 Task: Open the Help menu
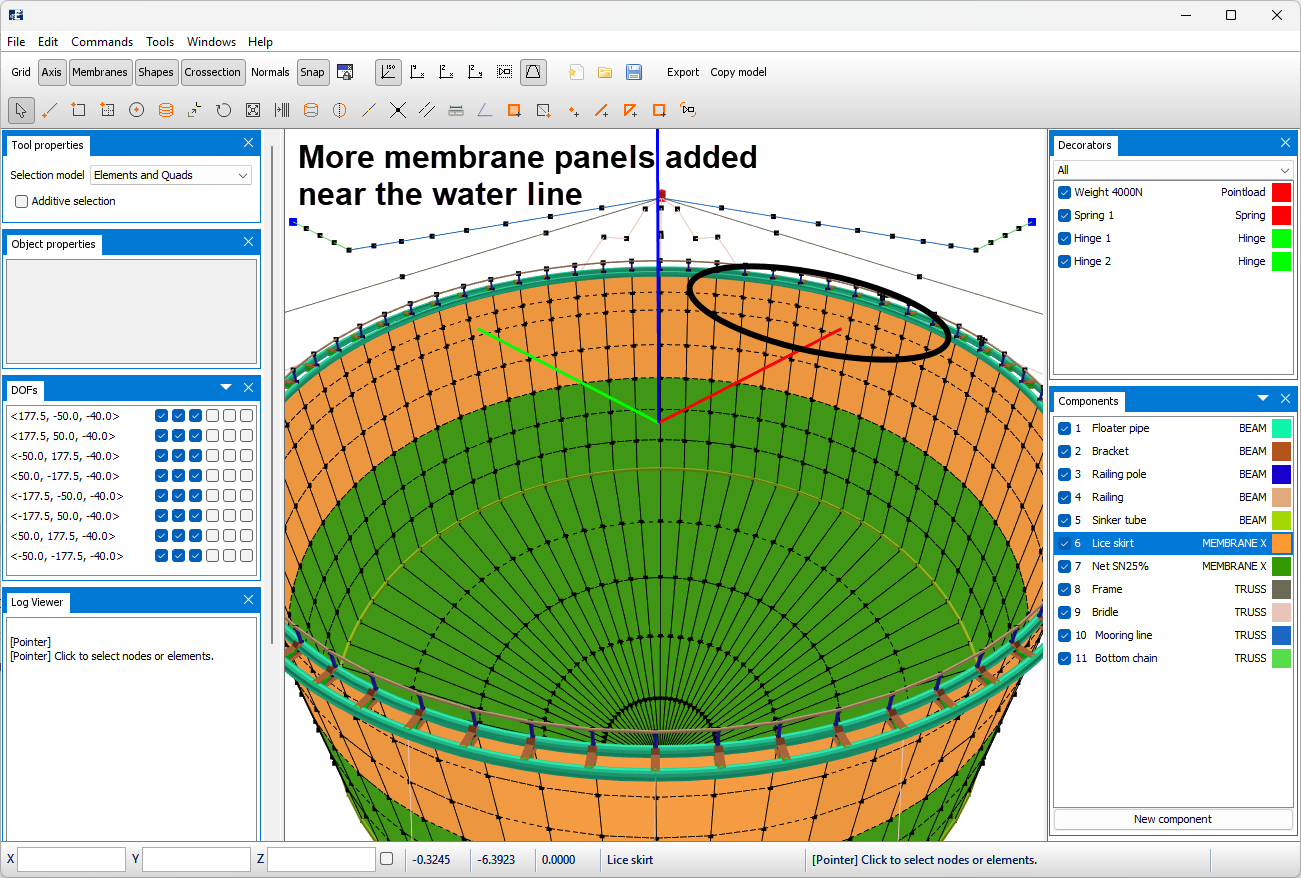261,42
